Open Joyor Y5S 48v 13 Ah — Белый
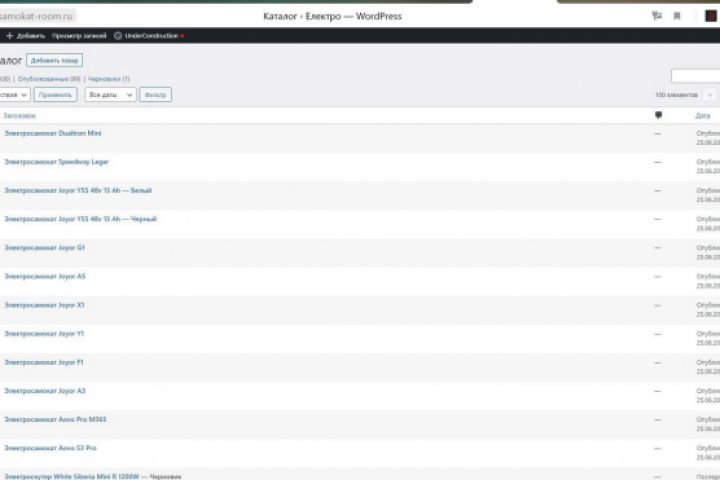720x480 pixels. (78, 190)
